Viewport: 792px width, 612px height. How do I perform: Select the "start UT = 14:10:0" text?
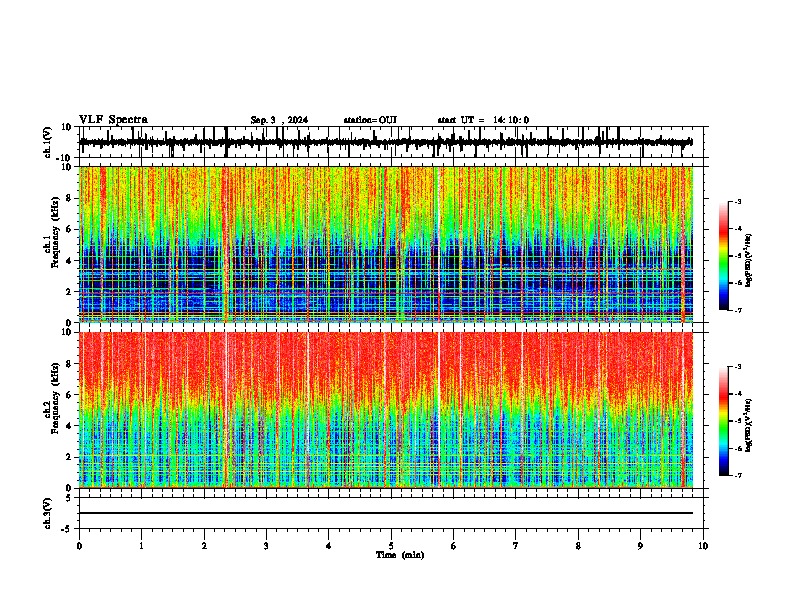[x=483, y=120]
